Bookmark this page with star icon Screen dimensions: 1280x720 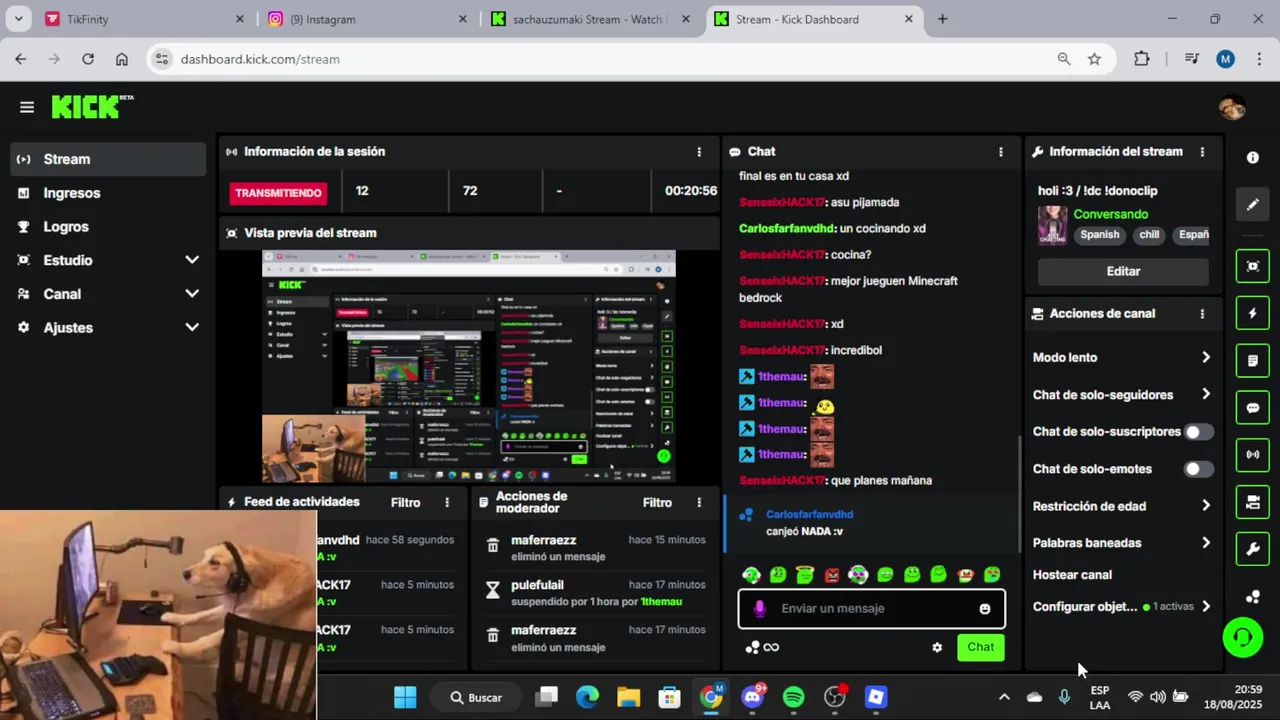click(x=1094, y=59)
